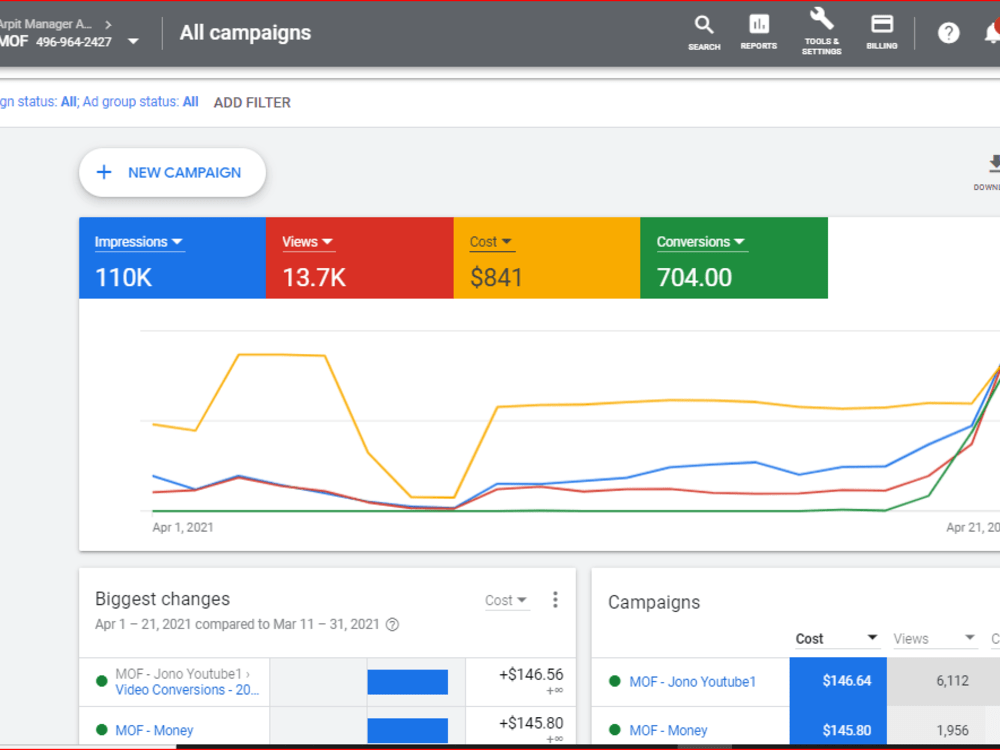Click Arpit Manager account breadcrumb
This screenshot has height=750, width=1000.
tap(46, 24)
